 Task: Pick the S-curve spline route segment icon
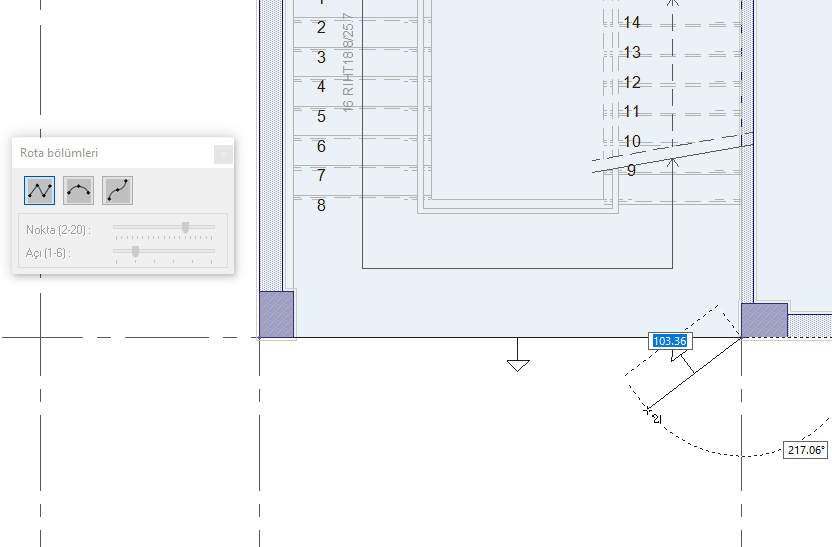pos(117,190)
